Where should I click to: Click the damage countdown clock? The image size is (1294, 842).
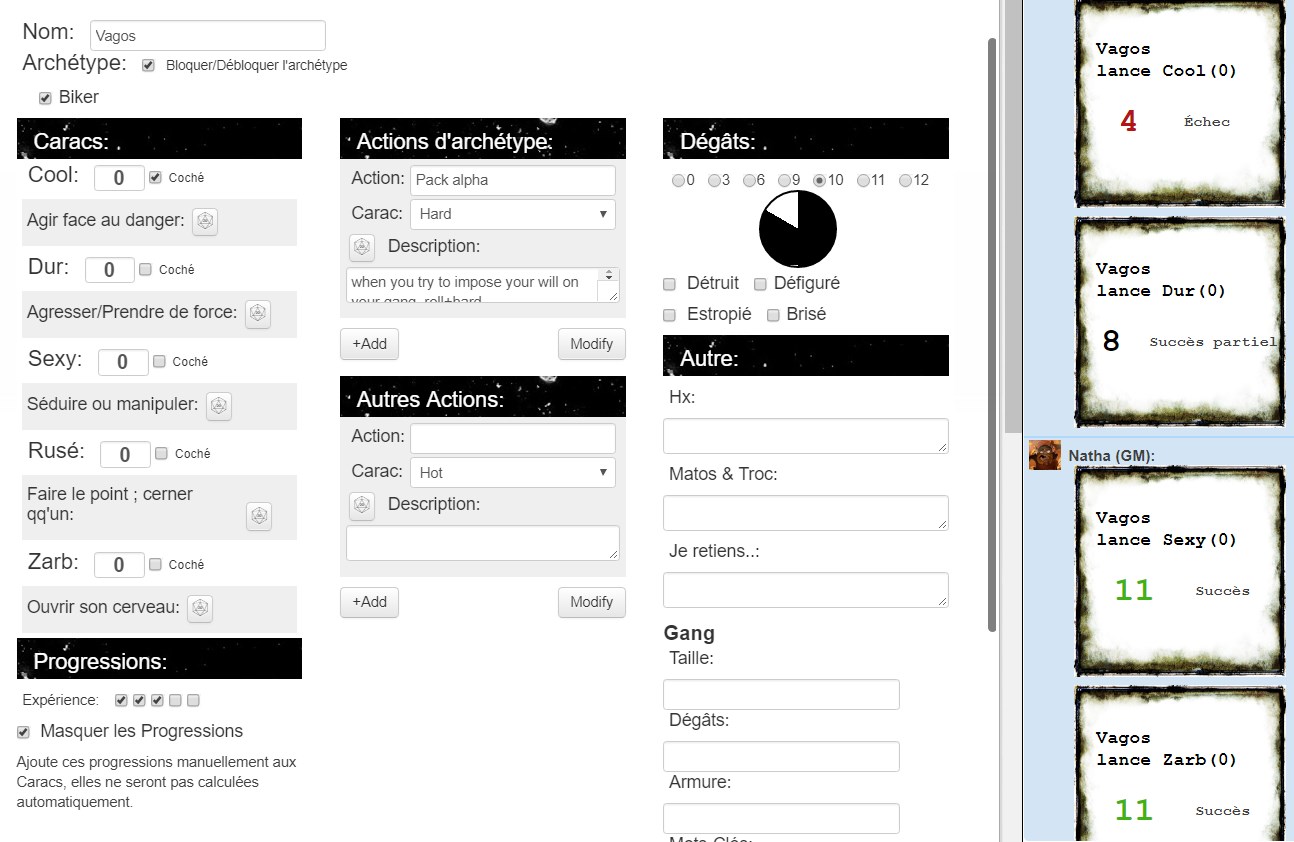coord(798,229)
